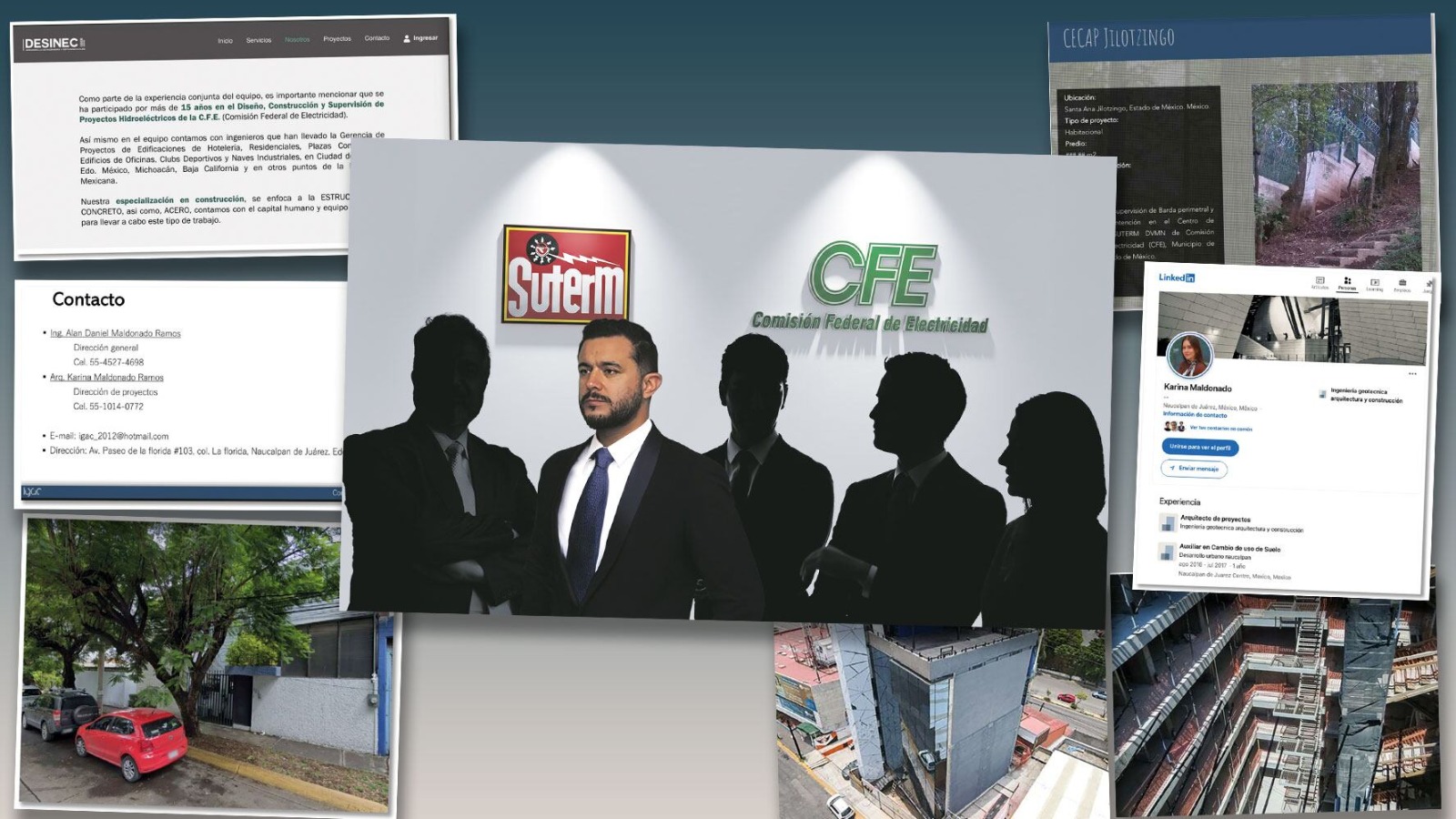1456x819 pixels.
Task: Click Contacto in DESINEC navigation bar
Action: point(377,38)
